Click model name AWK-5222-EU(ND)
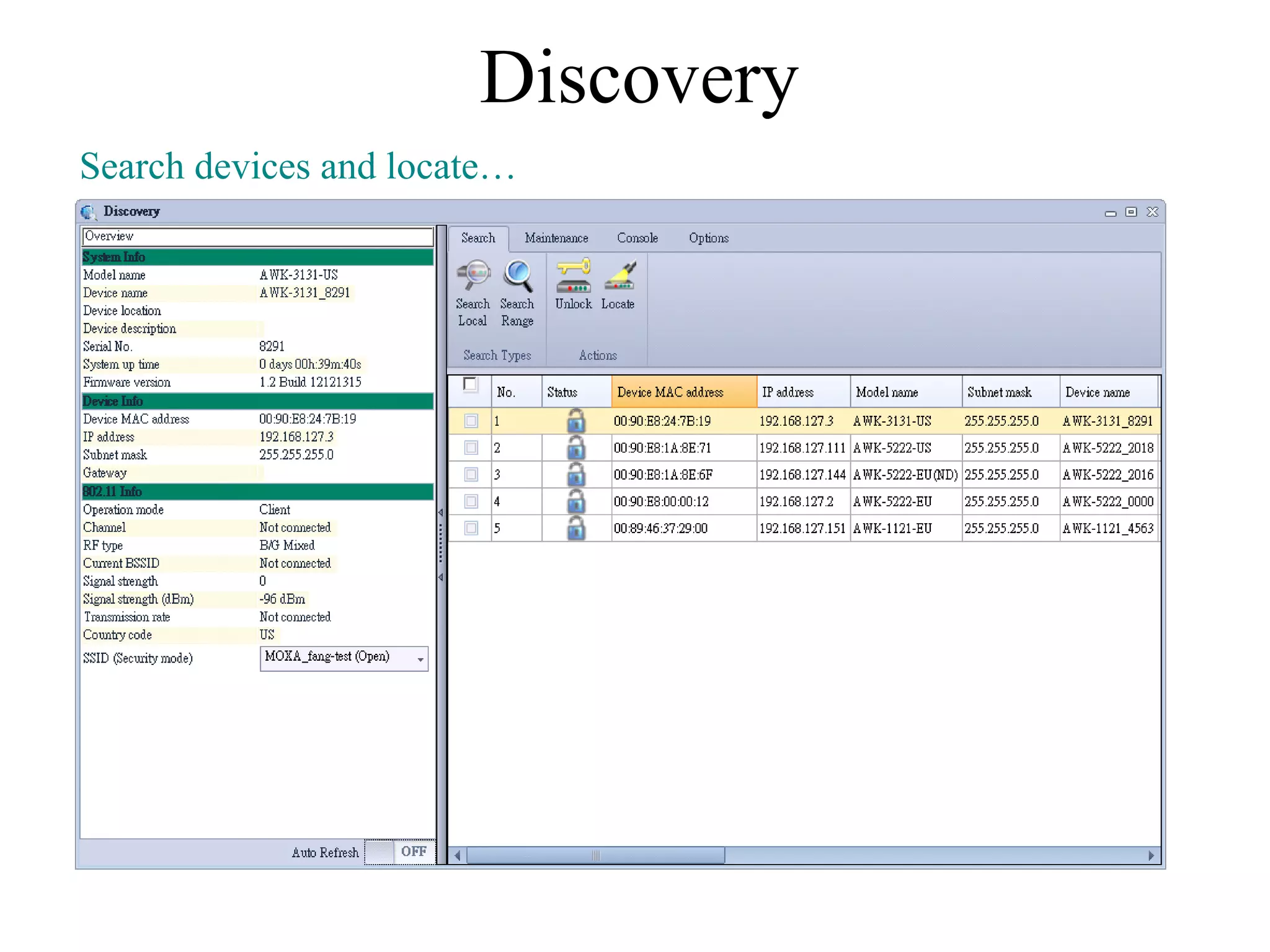The width and height of the screenshot is (1270, 952). click(x=905, y=475)
